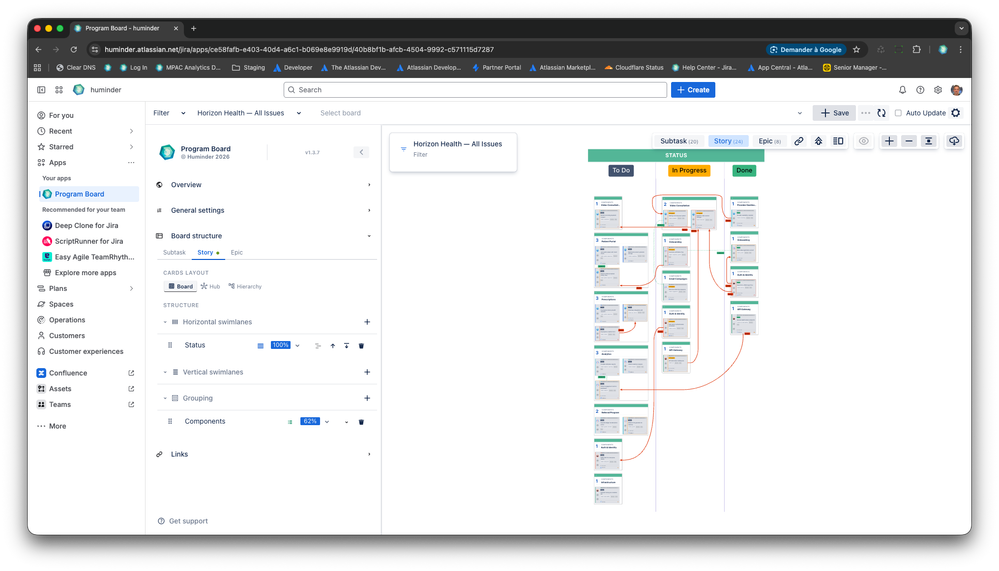Viewport: 999px width, 571px height.
Task: Open Jira settings gear in top bar
Action: (938, 90)
